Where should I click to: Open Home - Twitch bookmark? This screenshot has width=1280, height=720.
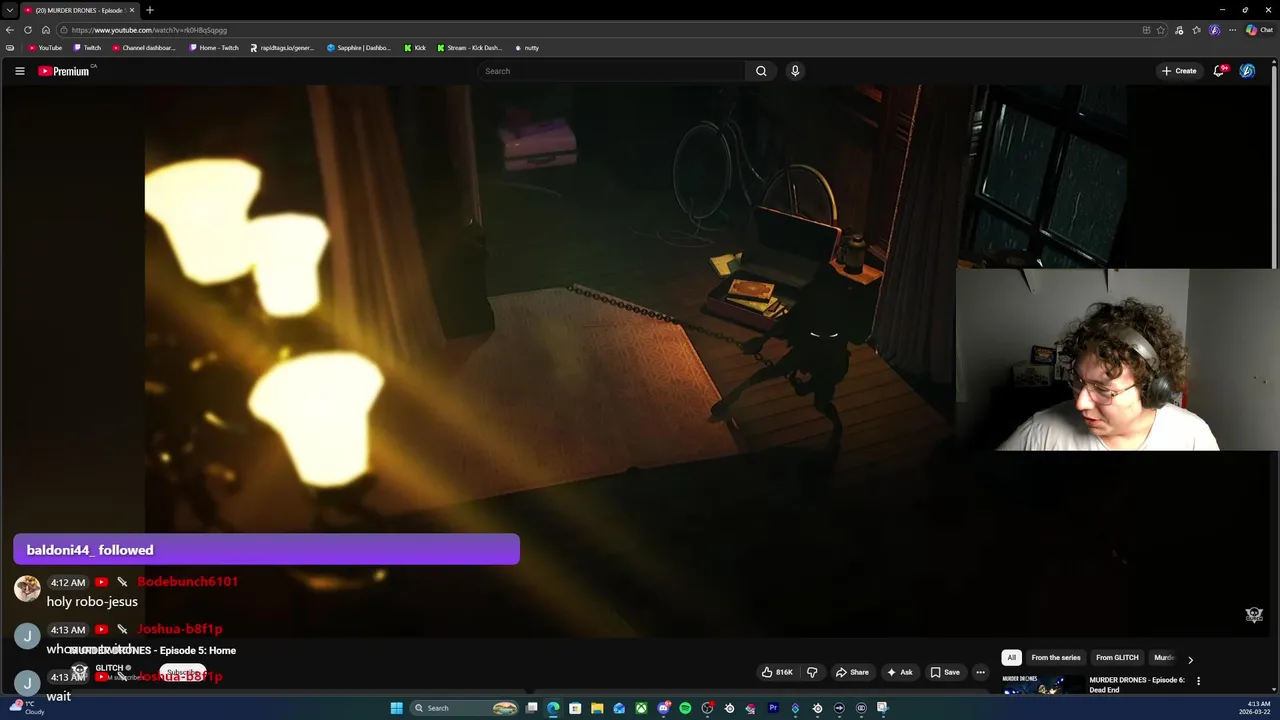click(x=214, y=48)
